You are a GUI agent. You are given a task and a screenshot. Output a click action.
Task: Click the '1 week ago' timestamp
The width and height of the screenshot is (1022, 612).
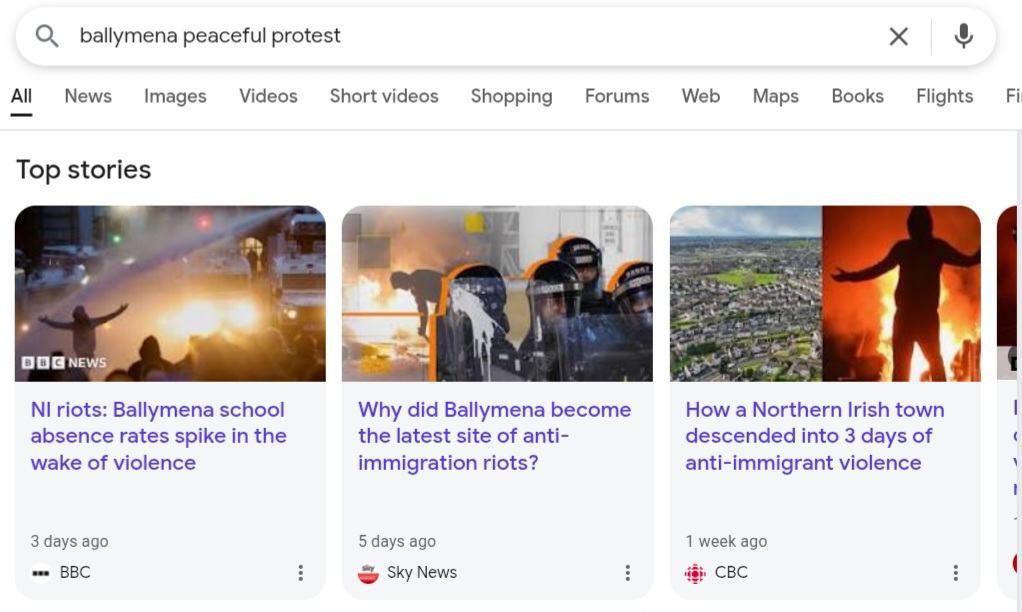coord(726,541)
